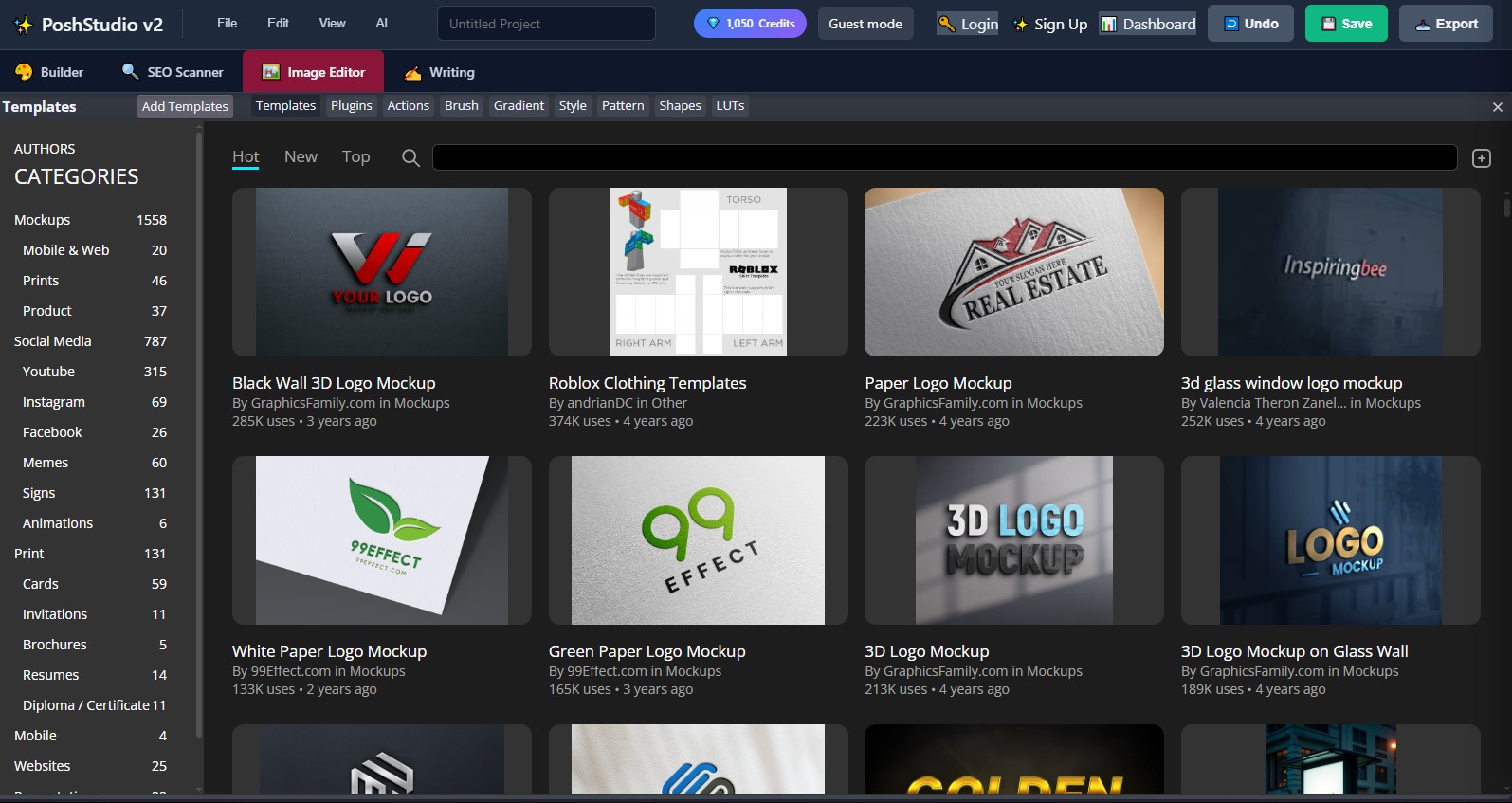The height and width of the screenshot is (803, 1512).
Task: Click the 1,050 Credits button
Action: pyautogui.click(x=750, y=24)
